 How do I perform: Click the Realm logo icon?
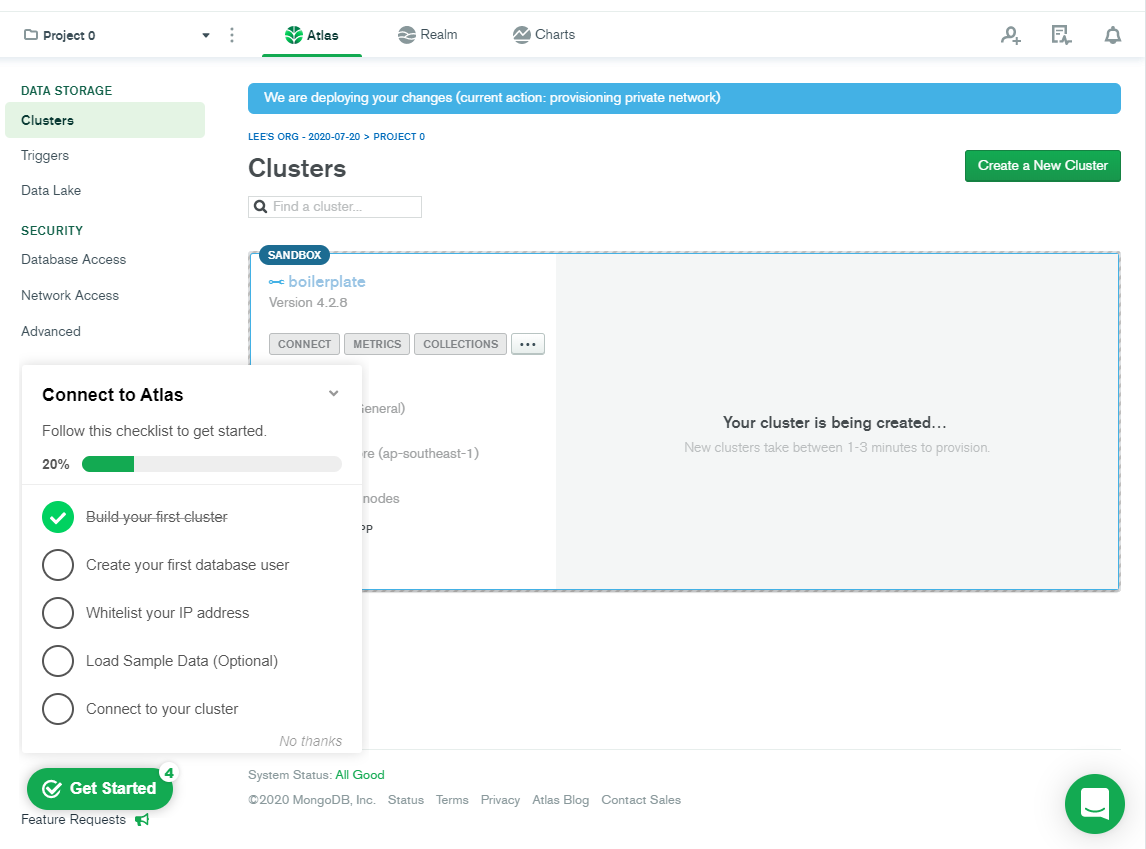406,35
